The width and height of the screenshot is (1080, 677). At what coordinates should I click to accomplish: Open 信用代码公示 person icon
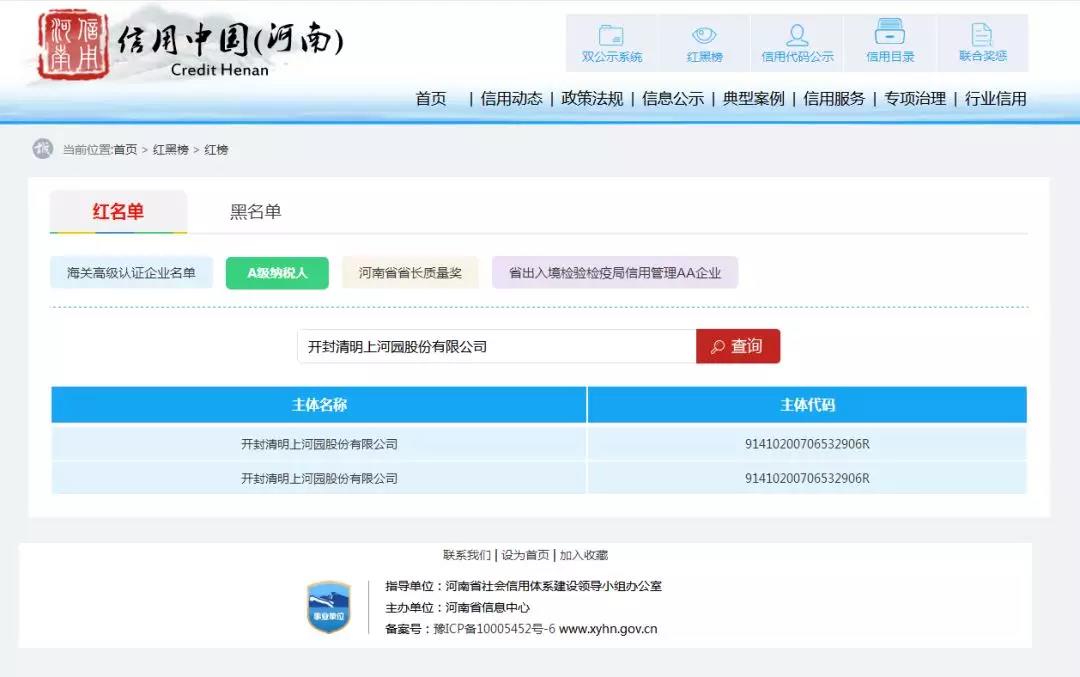coord(797,36)
